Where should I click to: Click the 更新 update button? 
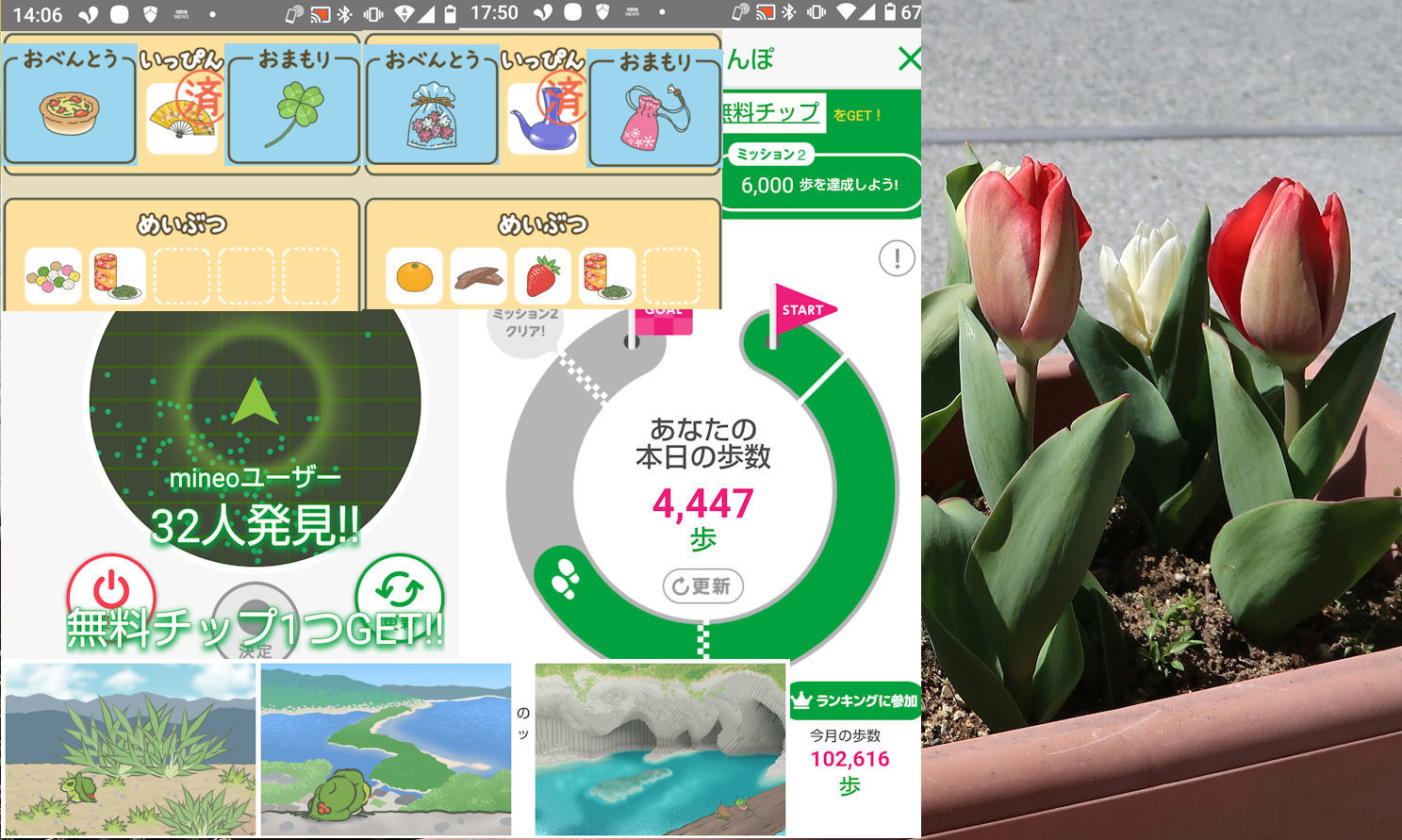tap(702, 586)
